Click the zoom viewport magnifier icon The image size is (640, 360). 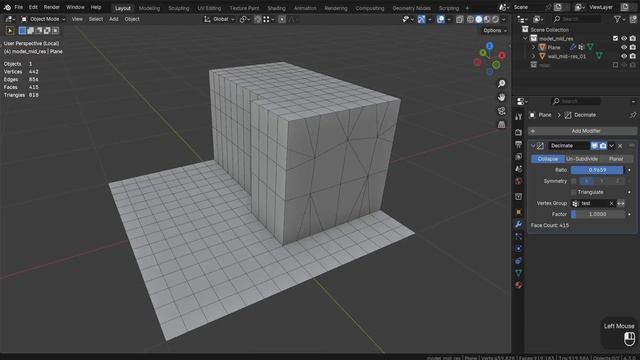point(501,83)
